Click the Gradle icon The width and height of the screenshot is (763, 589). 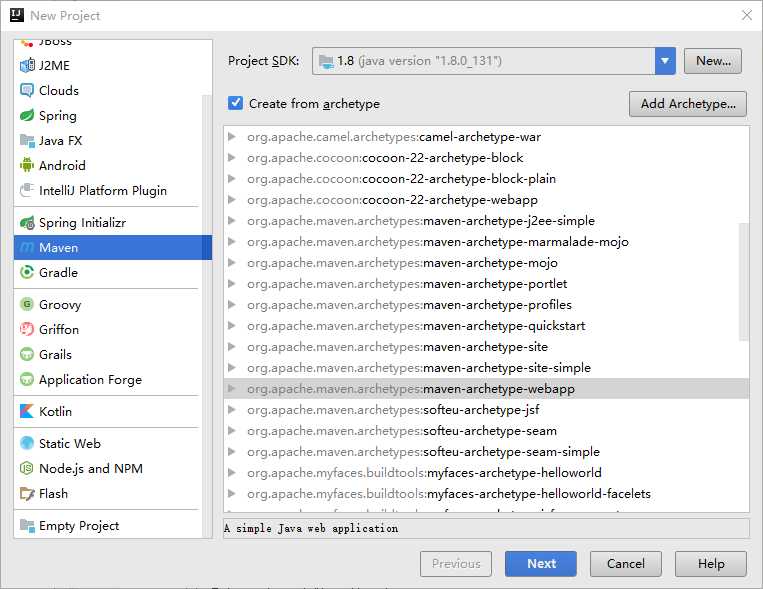pyautogui.click(x=27, y=273)
